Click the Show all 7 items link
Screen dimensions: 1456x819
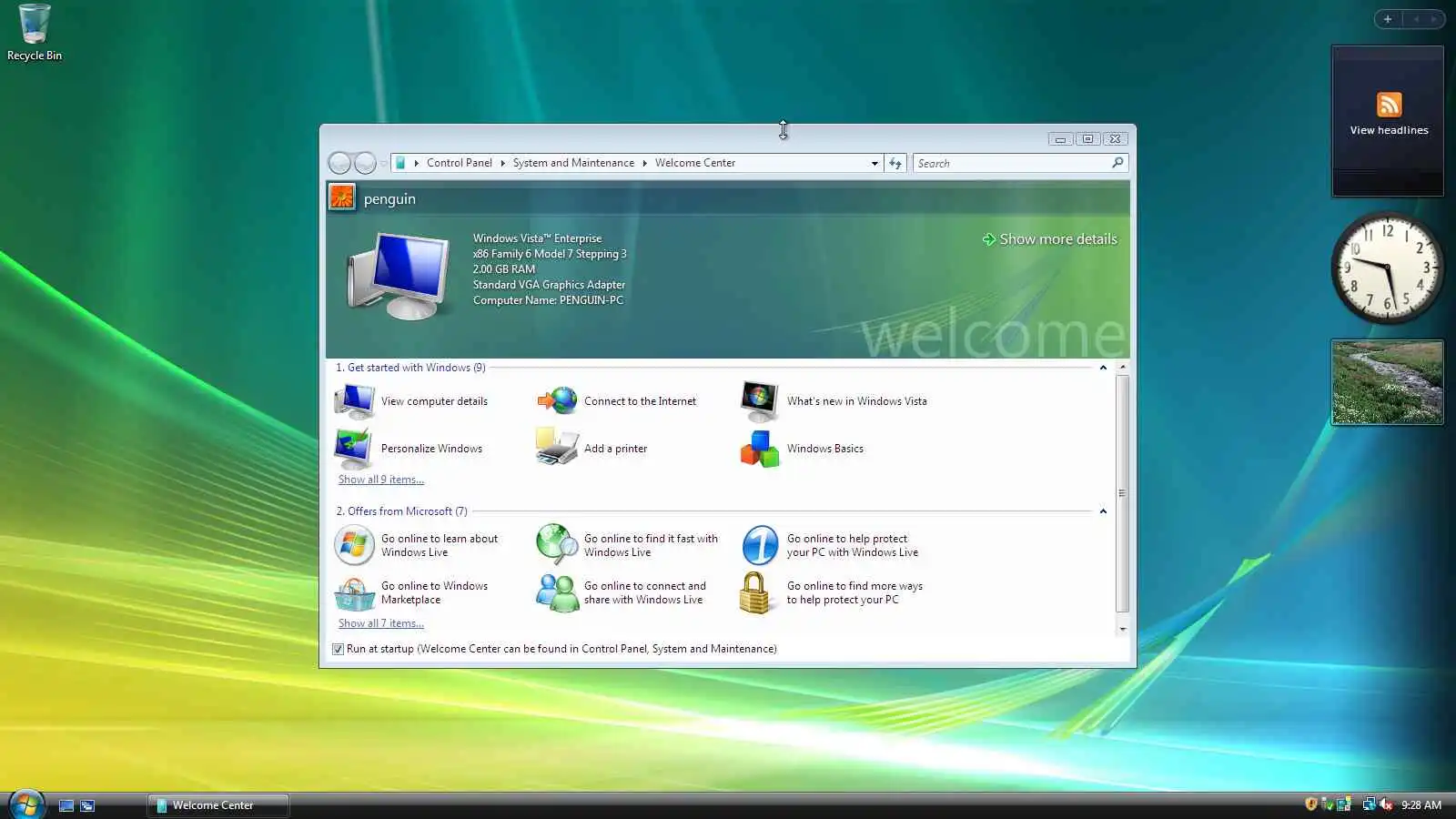point(381,623)
